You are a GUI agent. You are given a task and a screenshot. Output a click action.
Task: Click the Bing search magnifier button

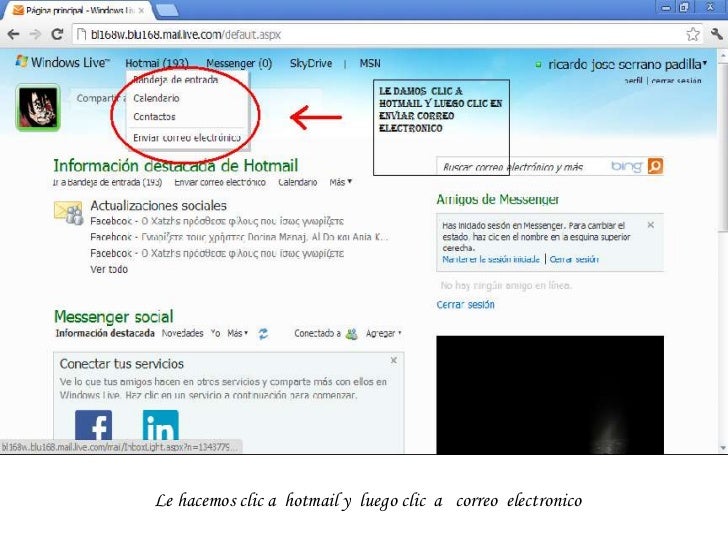pos(655,166)
